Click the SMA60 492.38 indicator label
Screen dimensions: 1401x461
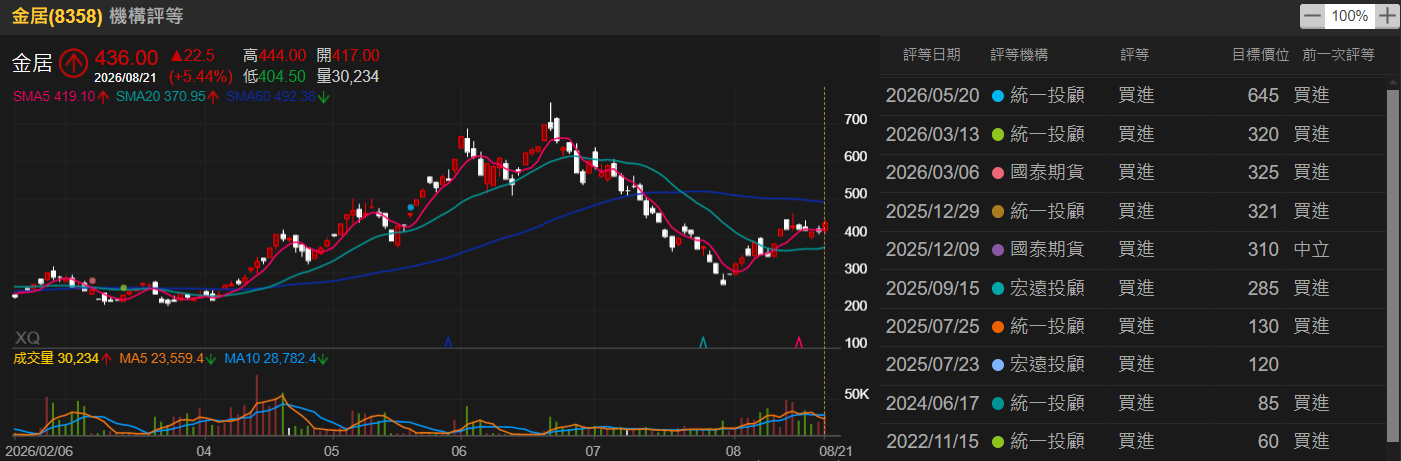[278, 97]
